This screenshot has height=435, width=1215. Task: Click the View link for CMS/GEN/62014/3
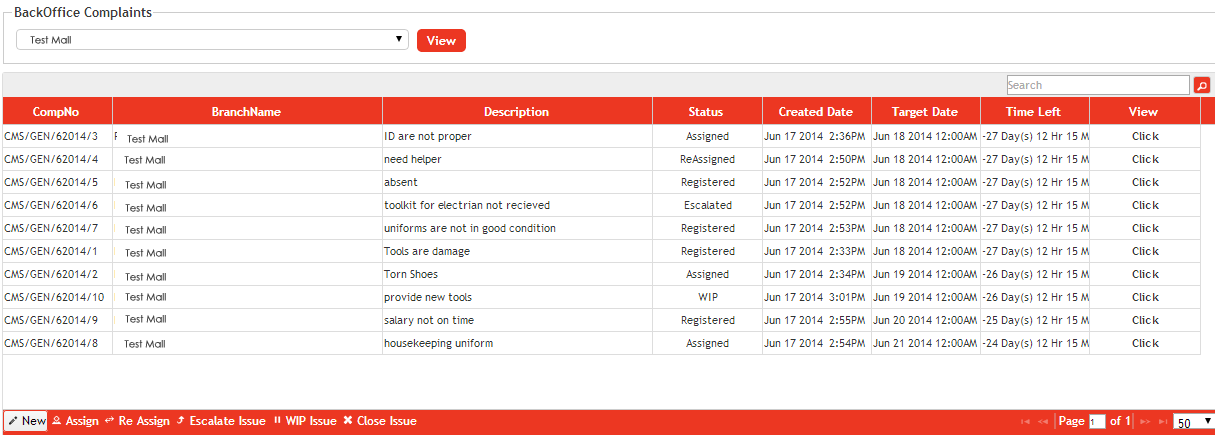[1145, 136]
